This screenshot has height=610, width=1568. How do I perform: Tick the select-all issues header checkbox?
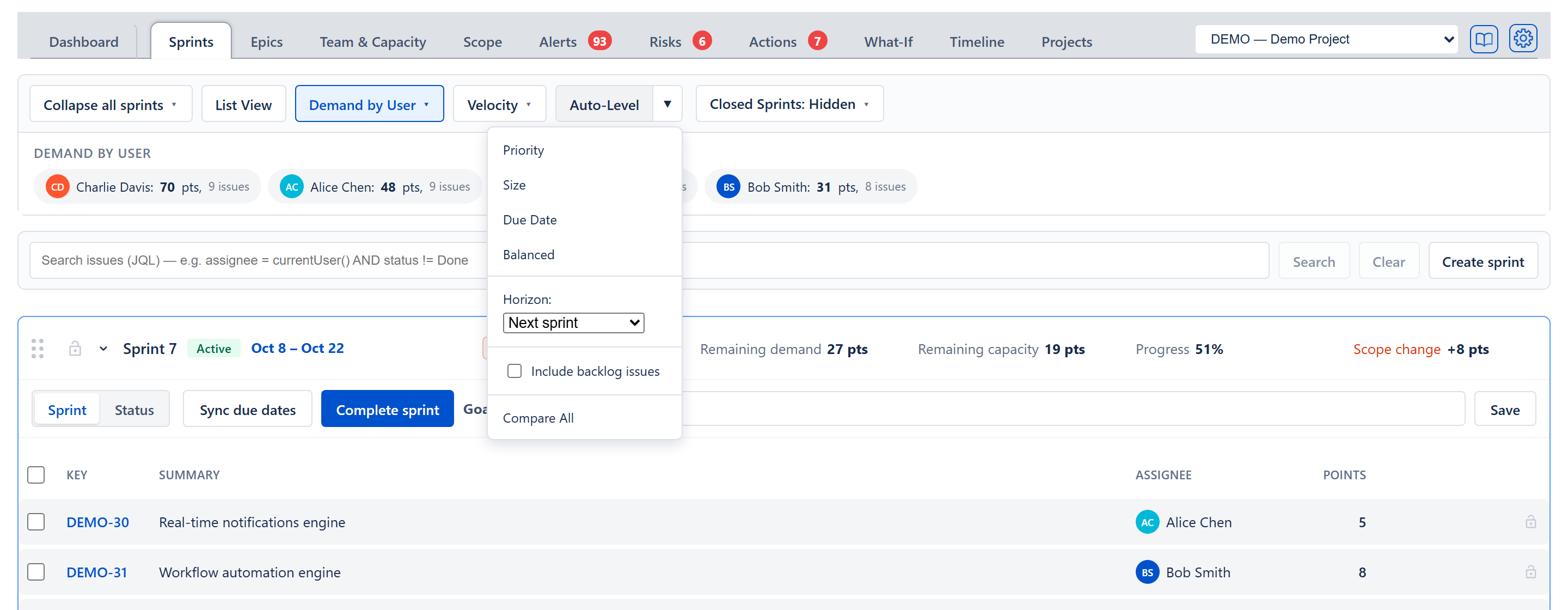click(x=36, y=475)
